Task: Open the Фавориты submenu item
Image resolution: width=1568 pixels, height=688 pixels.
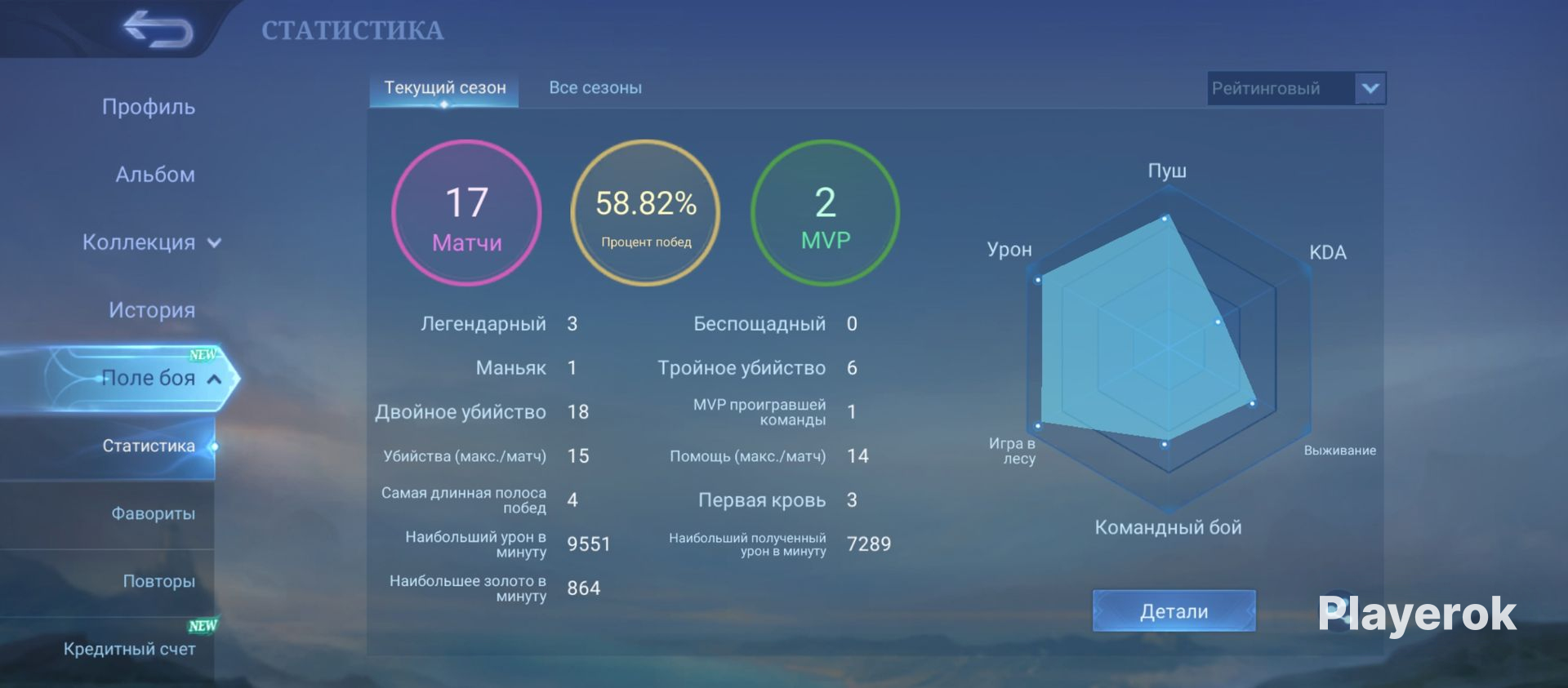Action: [154, 513]
